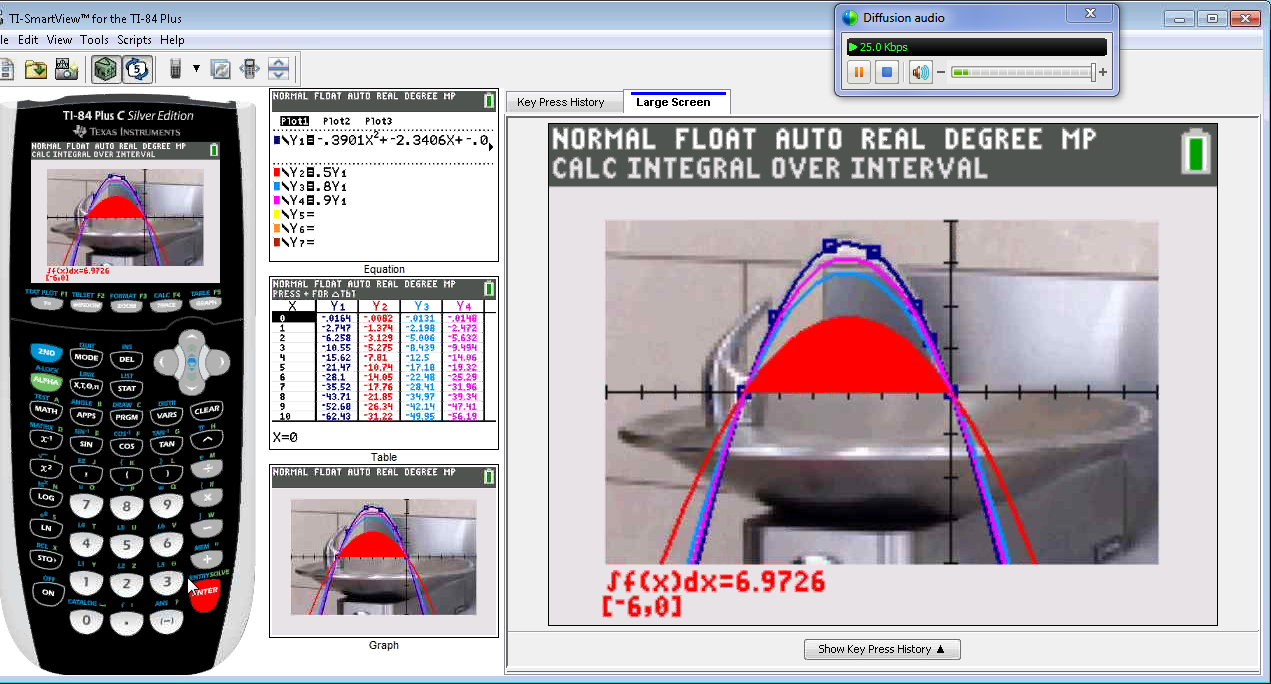The height and width of the screenshot is (684, 1271).
Task: Open the calculator model dropdown arrow
Action: point(196,69)
